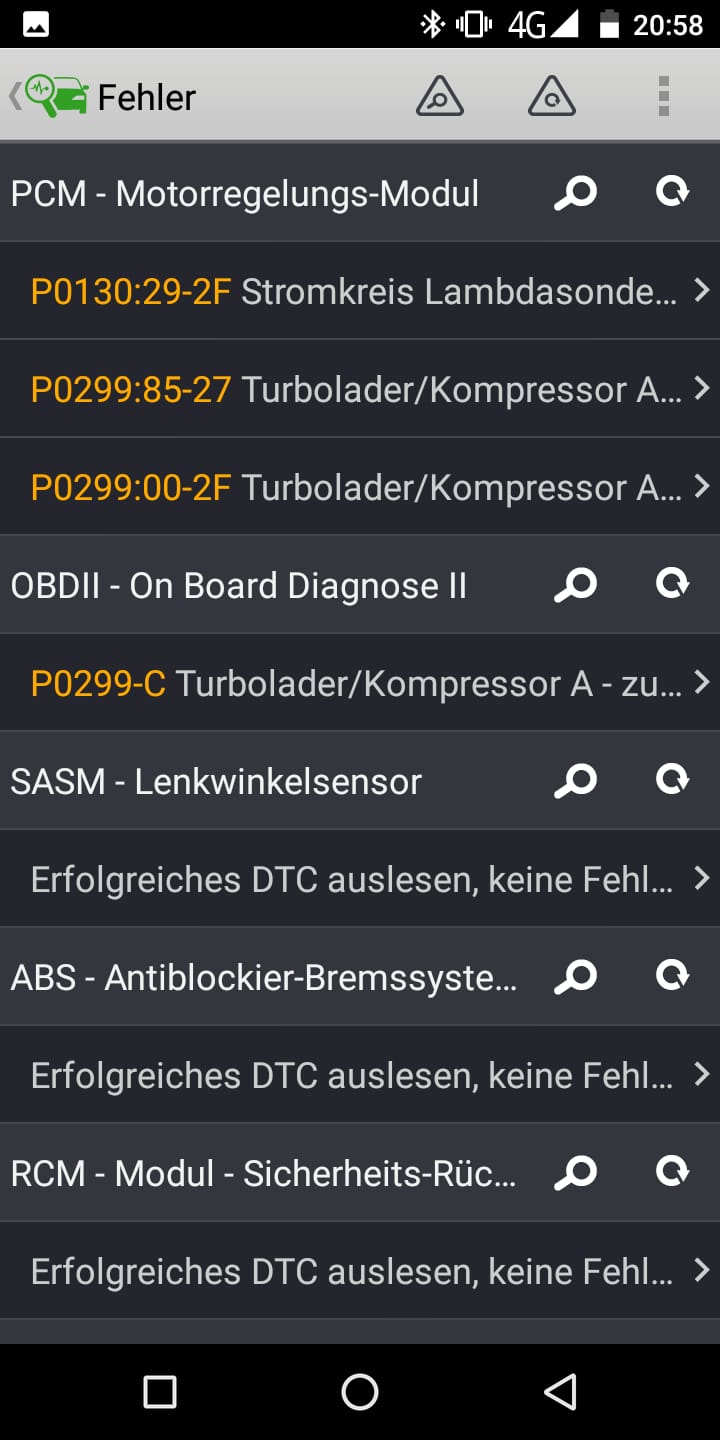Expand P0299-C Turbolader fault chevron
Viewport: 720px width, 1440px height.
click(x=701, y=683)
